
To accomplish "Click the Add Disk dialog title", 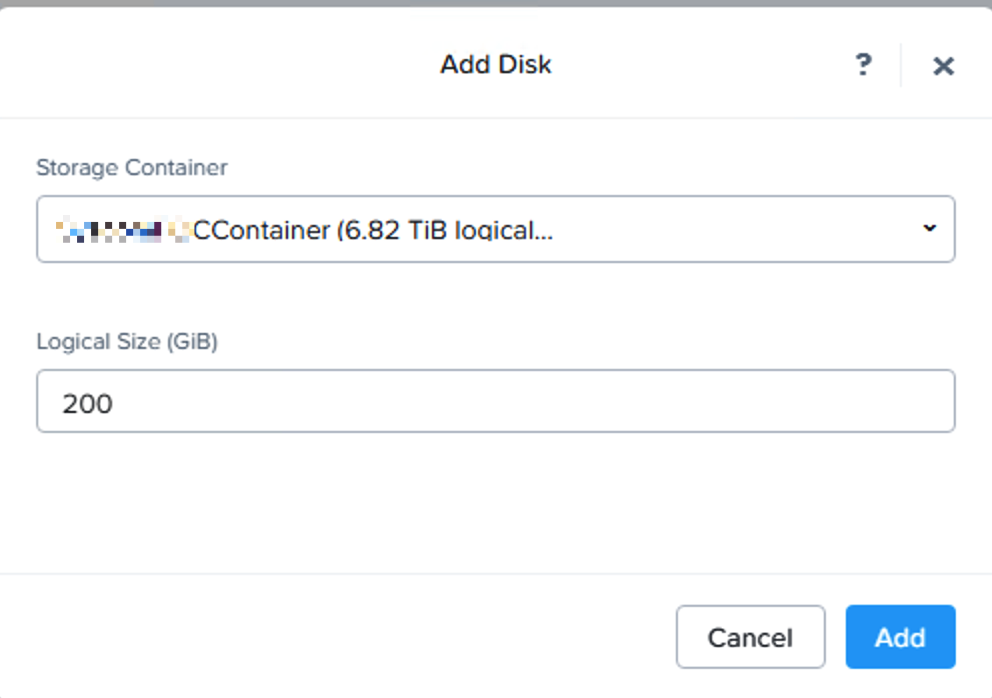I will click(x=496, y=65).
